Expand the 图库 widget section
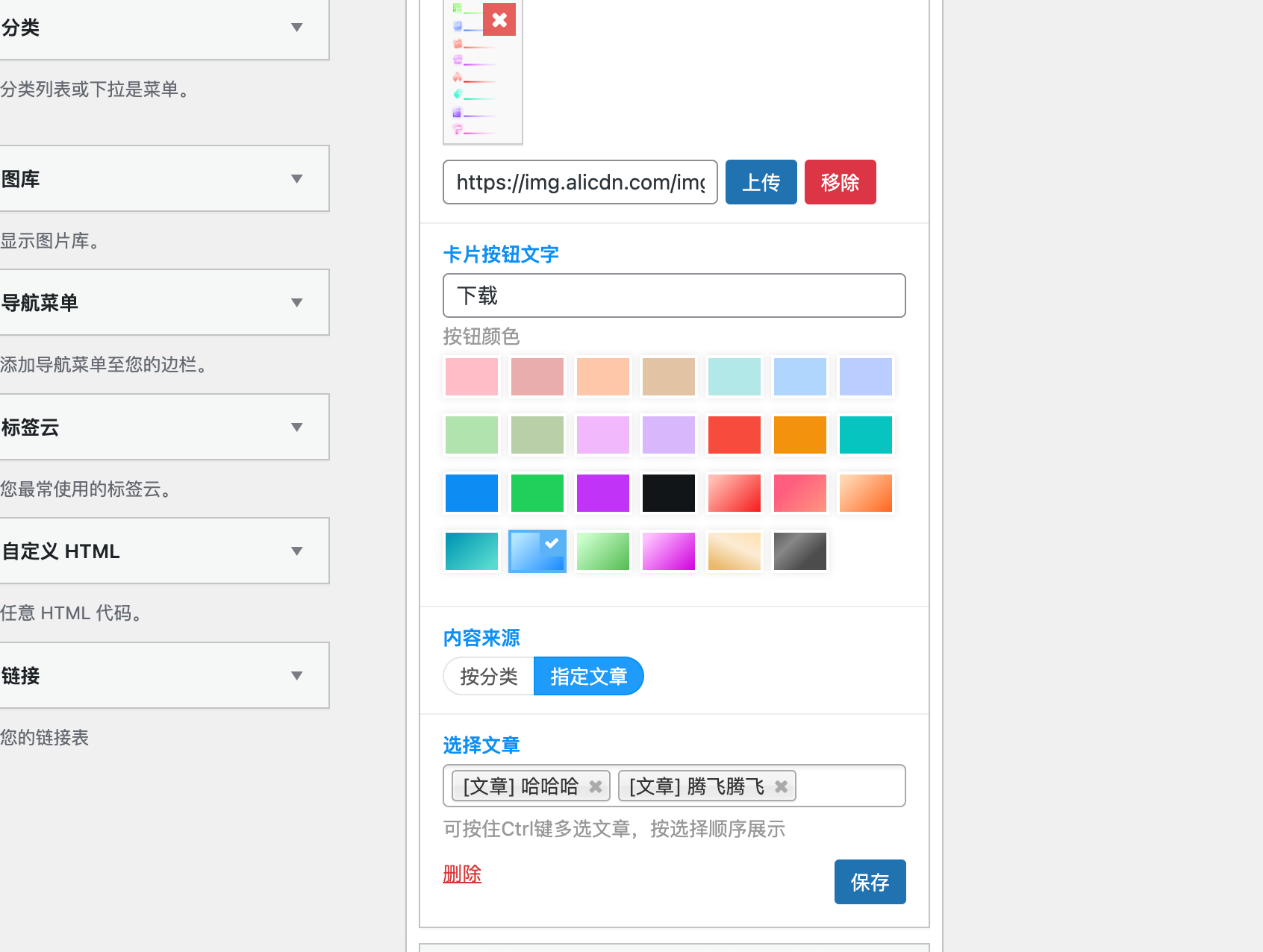Viewport: 1263px width, 952px height. [296, 178]
